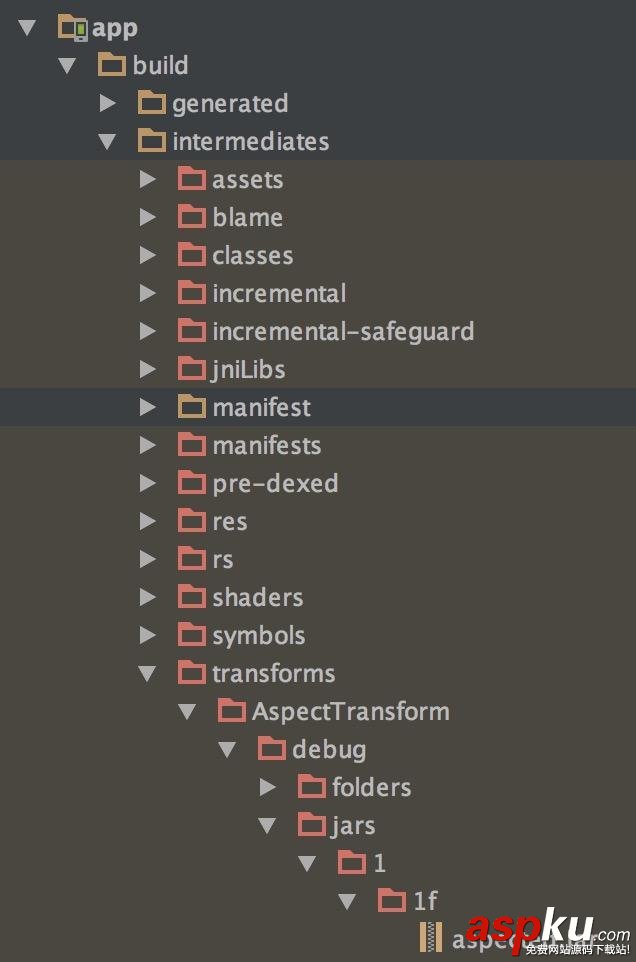Expand the folders node under debug
Viewport: 636px width, 962px height.
(x=267, y=787)
